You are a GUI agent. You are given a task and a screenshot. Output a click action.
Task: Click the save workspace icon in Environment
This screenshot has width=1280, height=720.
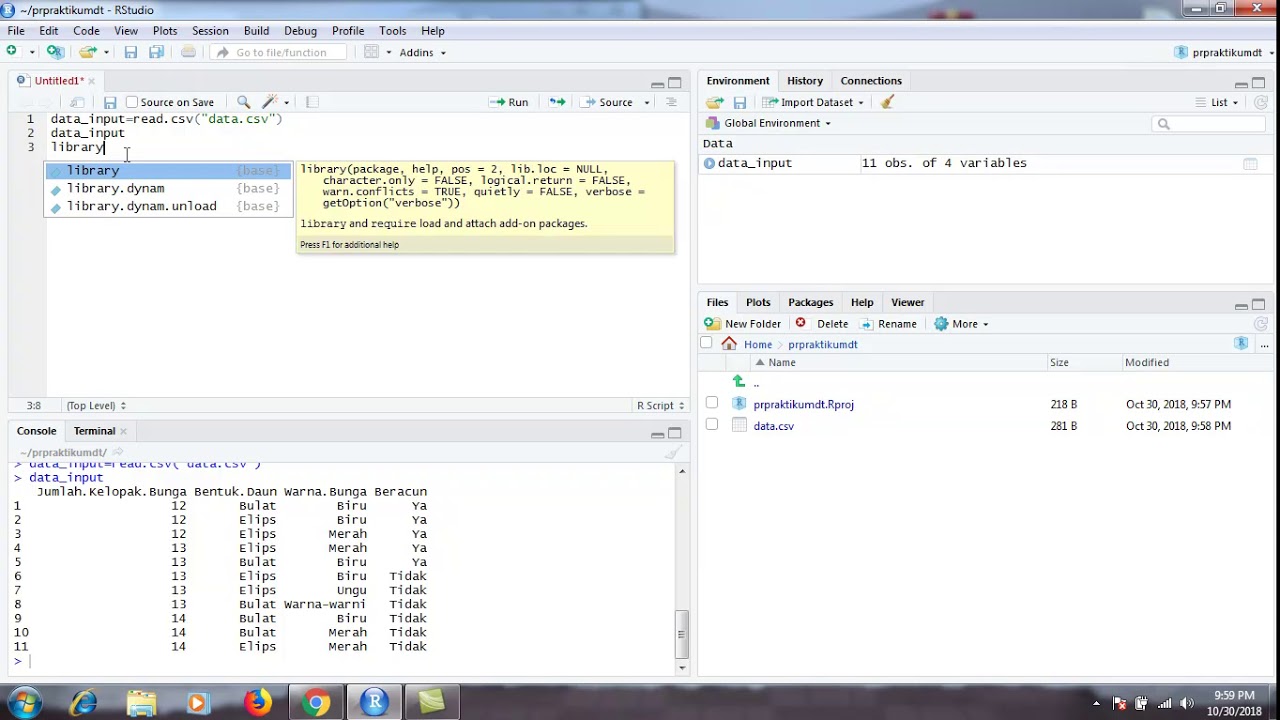(x=740, y=102)
